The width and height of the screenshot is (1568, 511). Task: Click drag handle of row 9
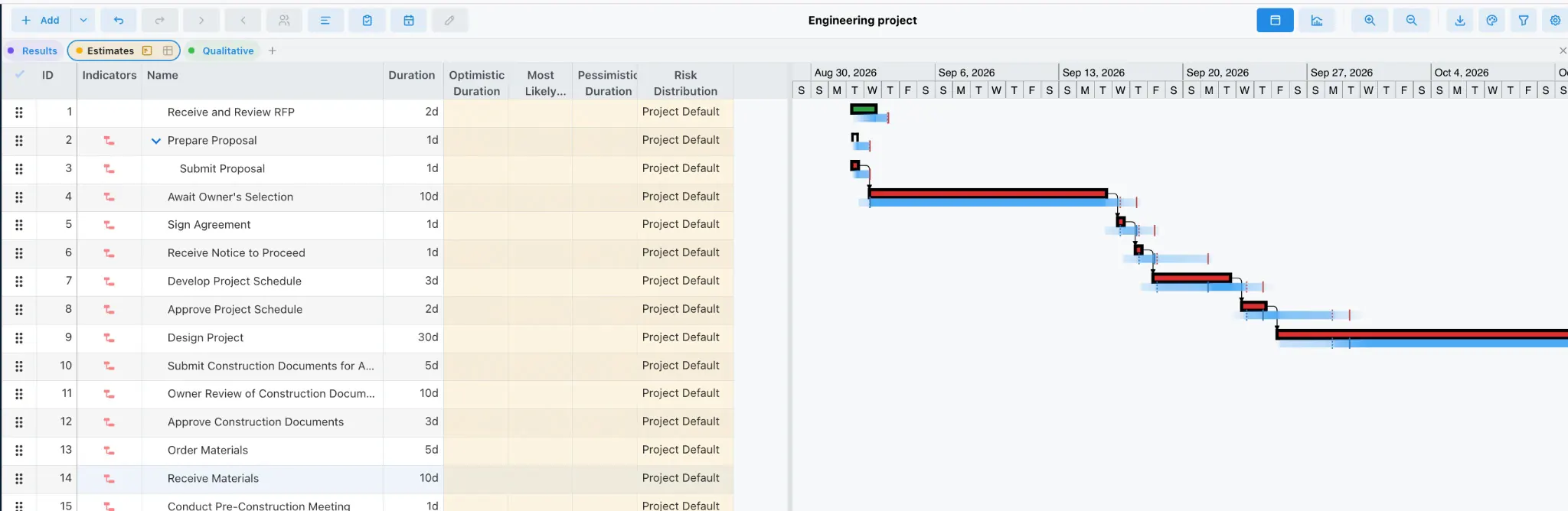coord(19,338)
